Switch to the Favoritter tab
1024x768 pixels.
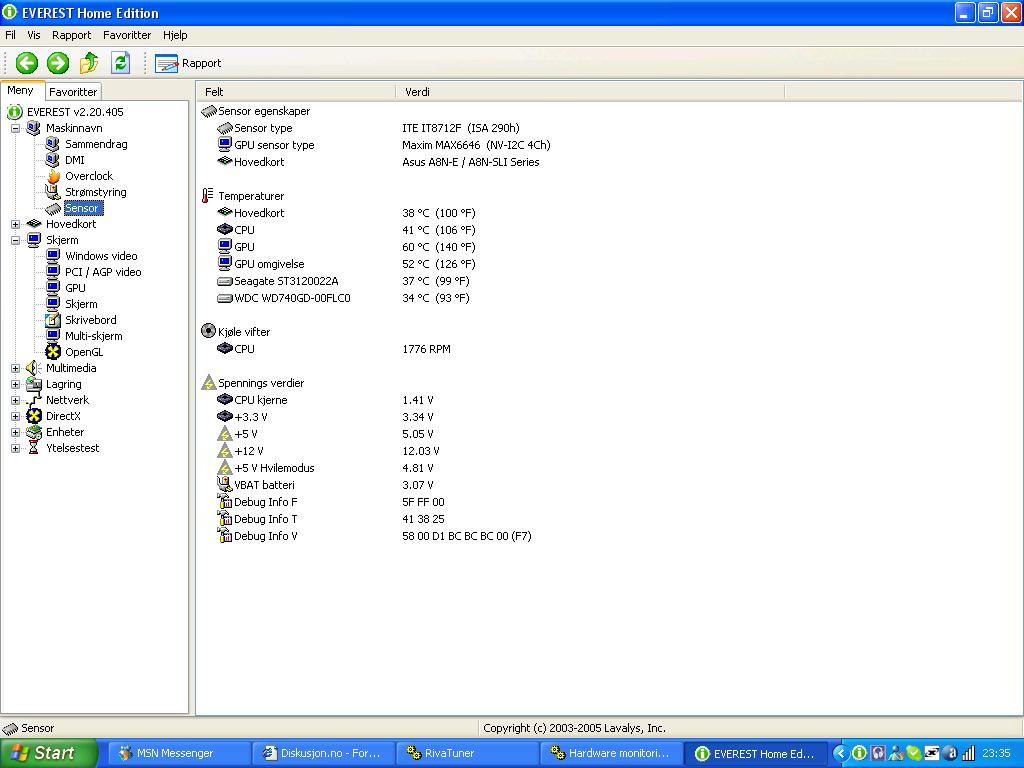(x=73, y=92)
